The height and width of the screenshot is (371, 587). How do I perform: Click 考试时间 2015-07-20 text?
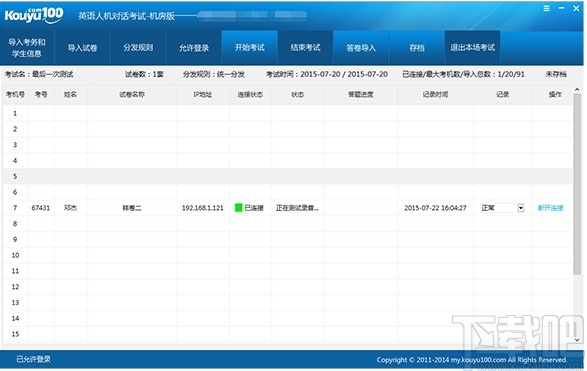point(326,74)
